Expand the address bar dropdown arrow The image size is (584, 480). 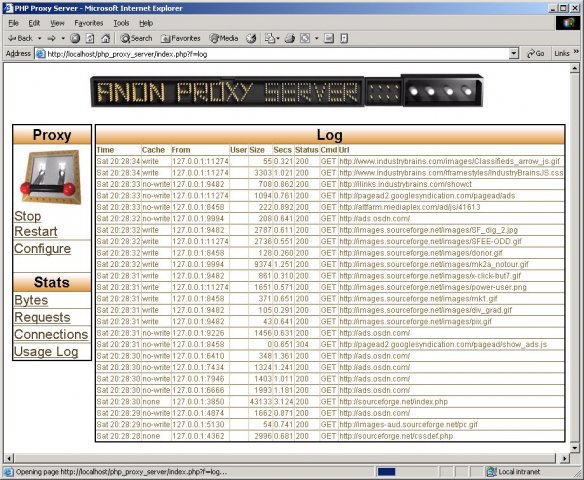tap(514, 54)
